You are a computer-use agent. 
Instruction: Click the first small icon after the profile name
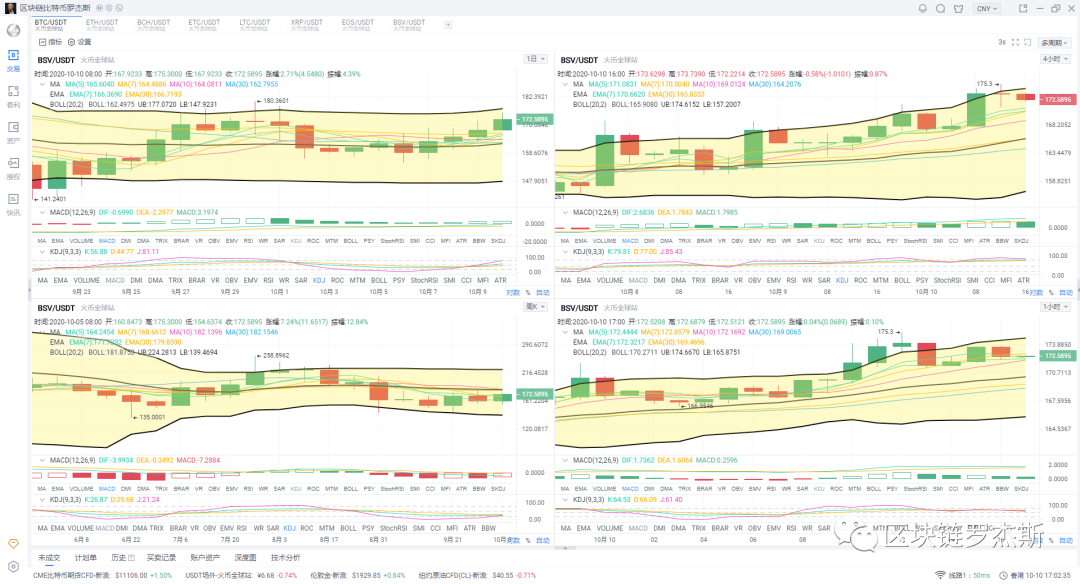coord(99,8)
